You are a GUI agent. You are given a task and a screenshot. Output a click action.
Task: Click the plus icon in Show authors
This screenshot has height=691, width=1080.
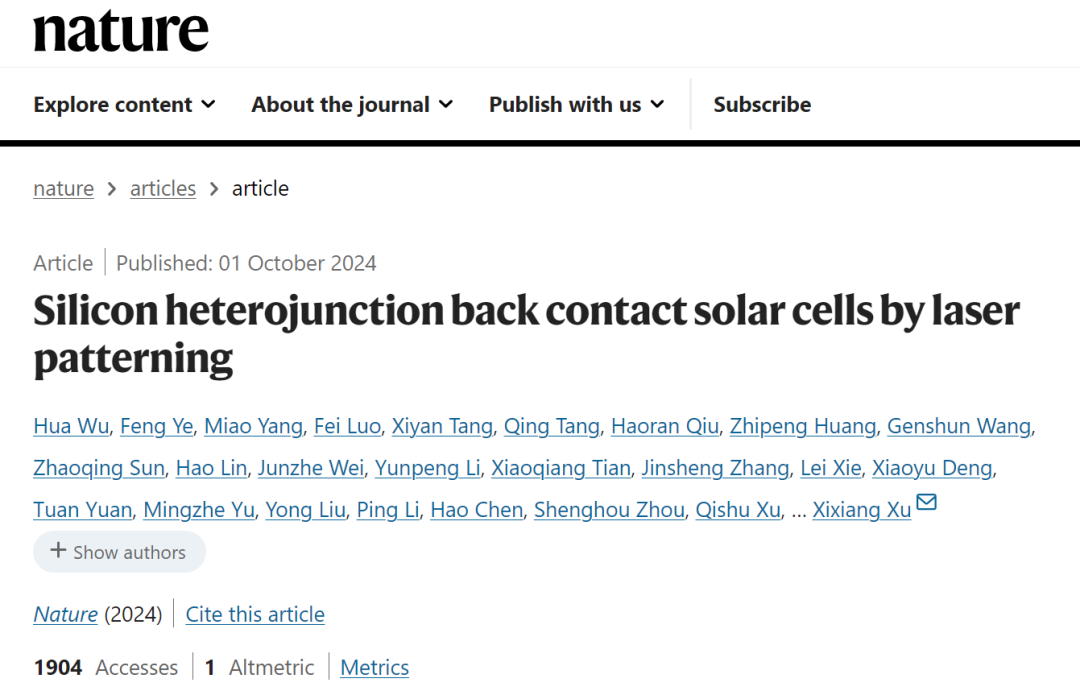[59, 550]
